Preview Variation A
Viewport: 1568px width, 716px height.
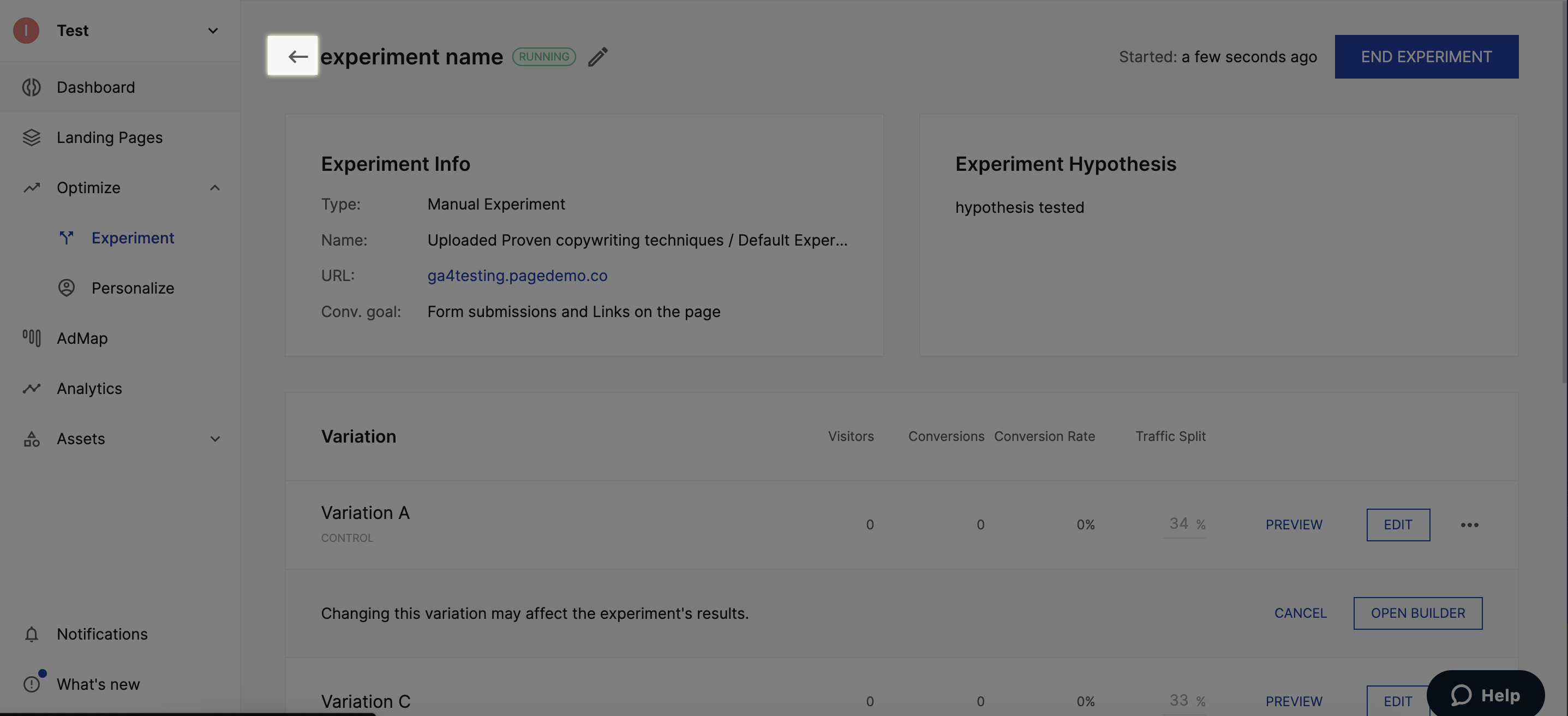pyautogui.click(x=1294, y=525)
